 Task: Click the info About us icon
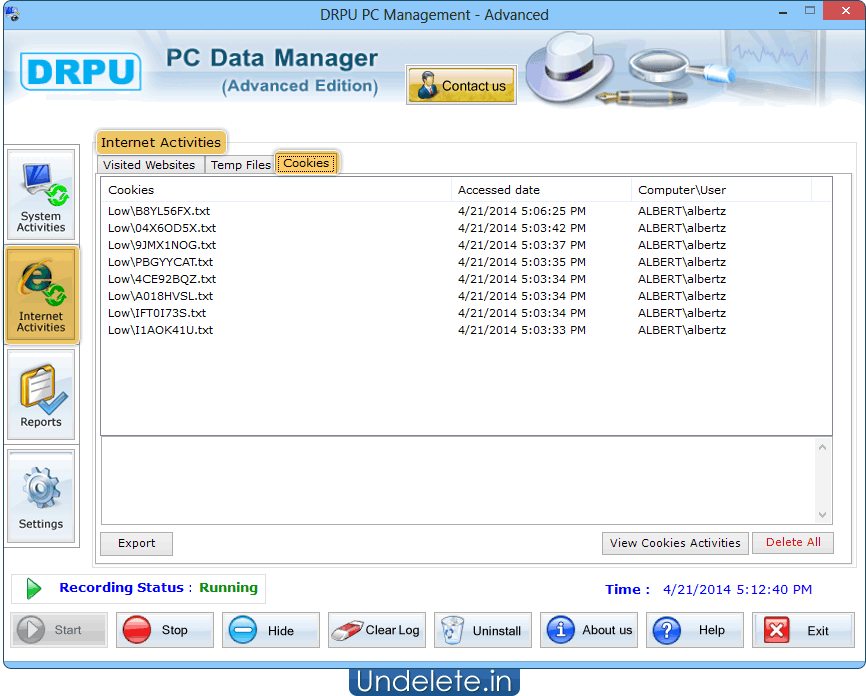click(x=561, y=630)
